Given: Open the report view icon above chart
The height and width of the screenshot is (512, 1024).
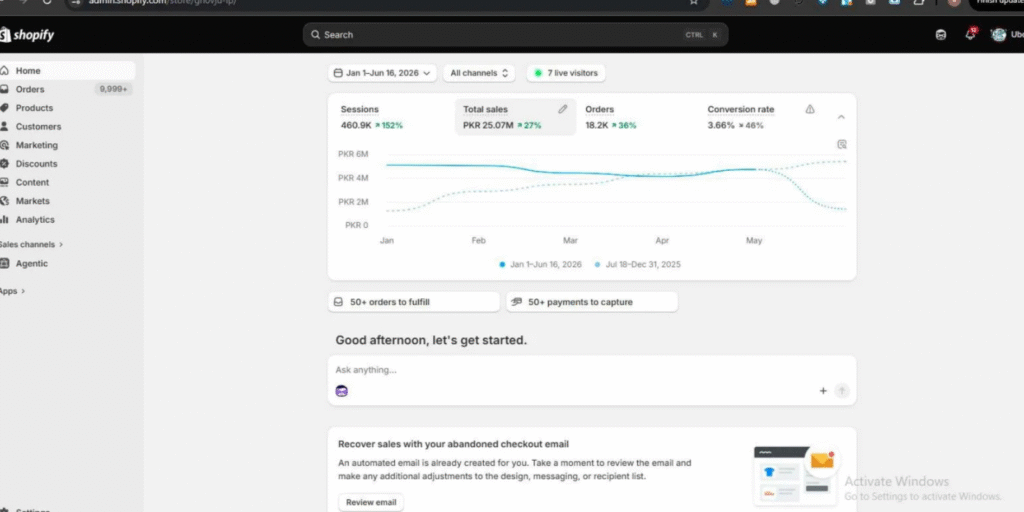Looking at the screenshot, I should click(841, 144).
